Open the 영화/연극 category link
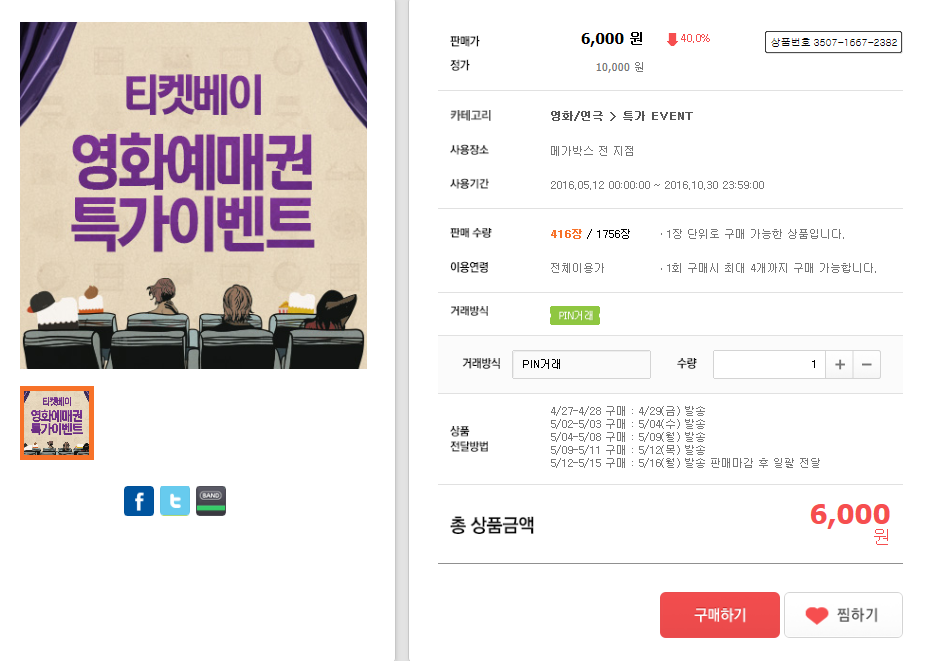 [577, 116]
